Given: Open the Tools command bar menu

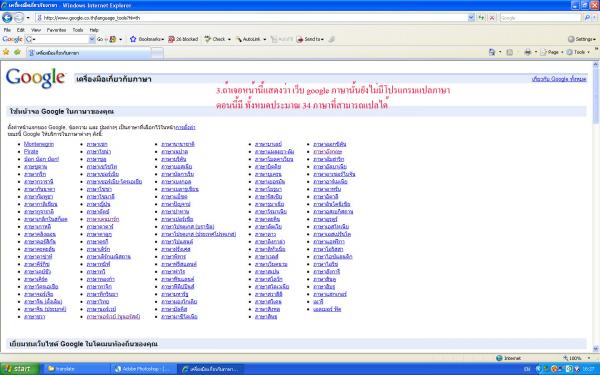Looking at the screenshot, I should click(x=578, y=52).
